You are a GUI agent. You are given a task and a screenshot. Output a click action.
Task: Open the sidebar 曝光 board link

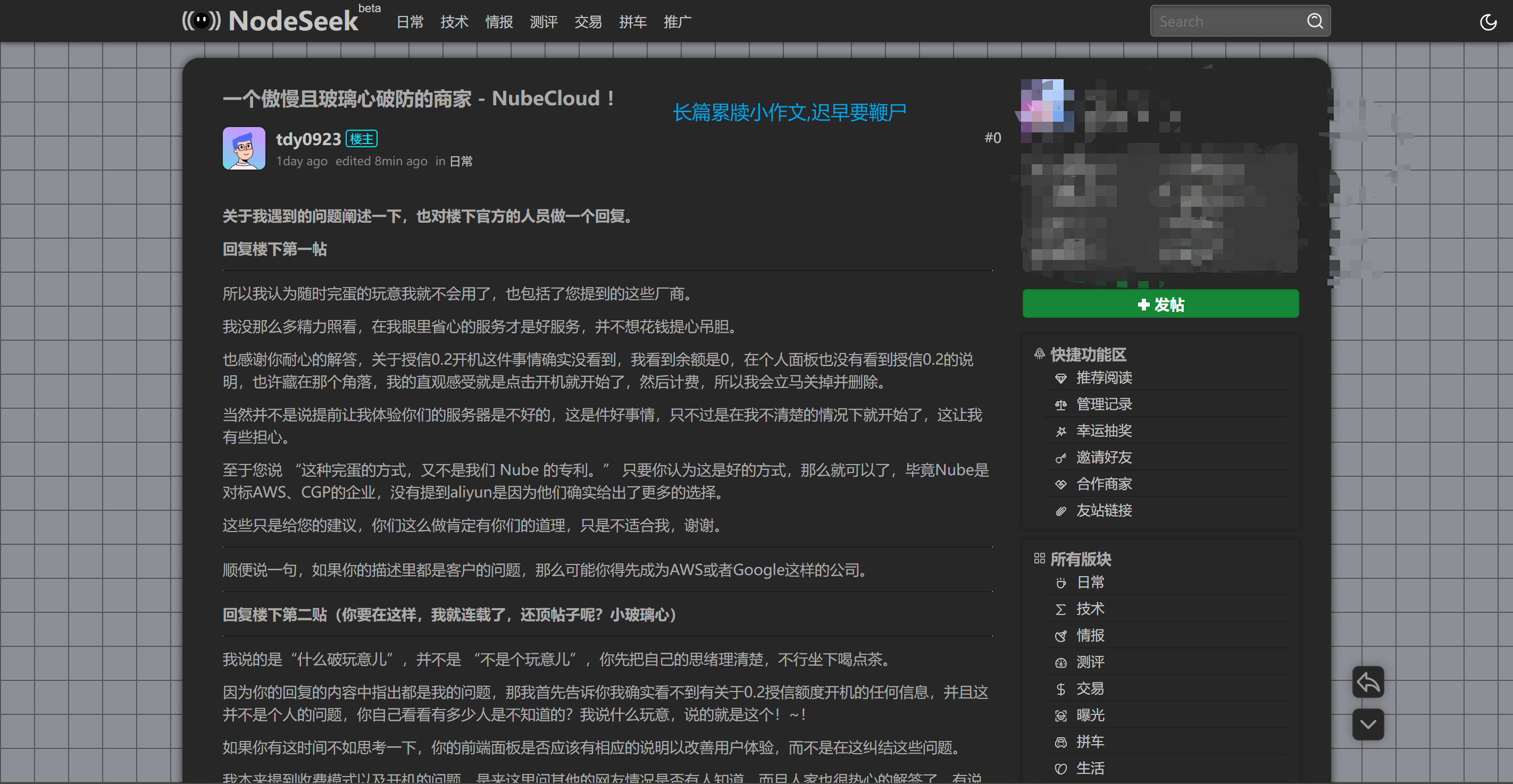pyautogui.click(x=1090, y=715)
